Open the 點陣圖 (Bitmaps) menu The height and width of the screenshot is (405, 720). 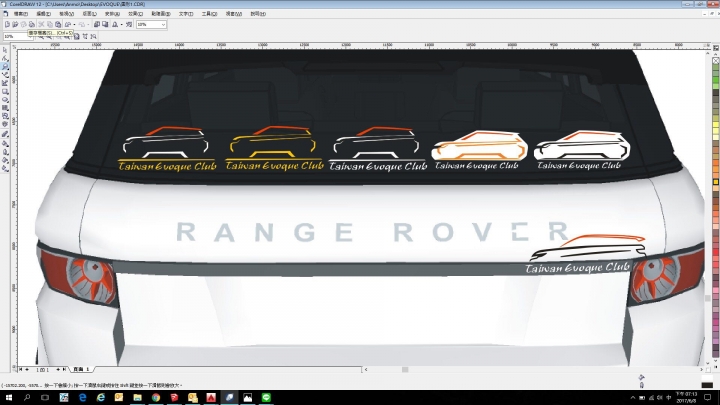click(x=161, y=14)
